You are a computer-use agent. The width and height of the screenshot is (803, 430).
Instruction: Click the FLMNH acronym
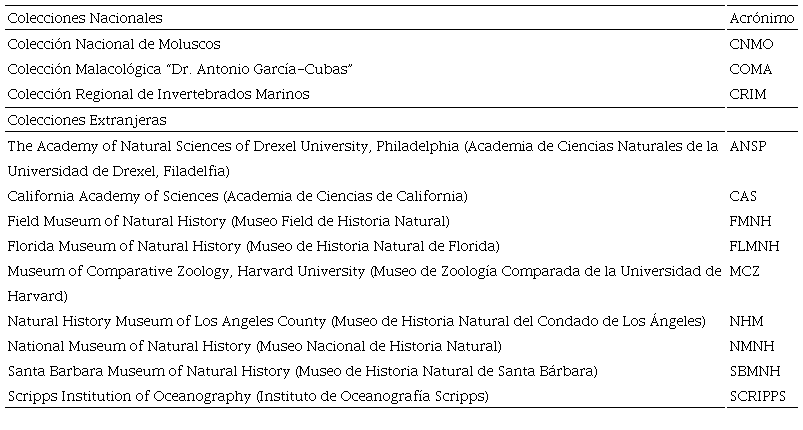[755, 246]
